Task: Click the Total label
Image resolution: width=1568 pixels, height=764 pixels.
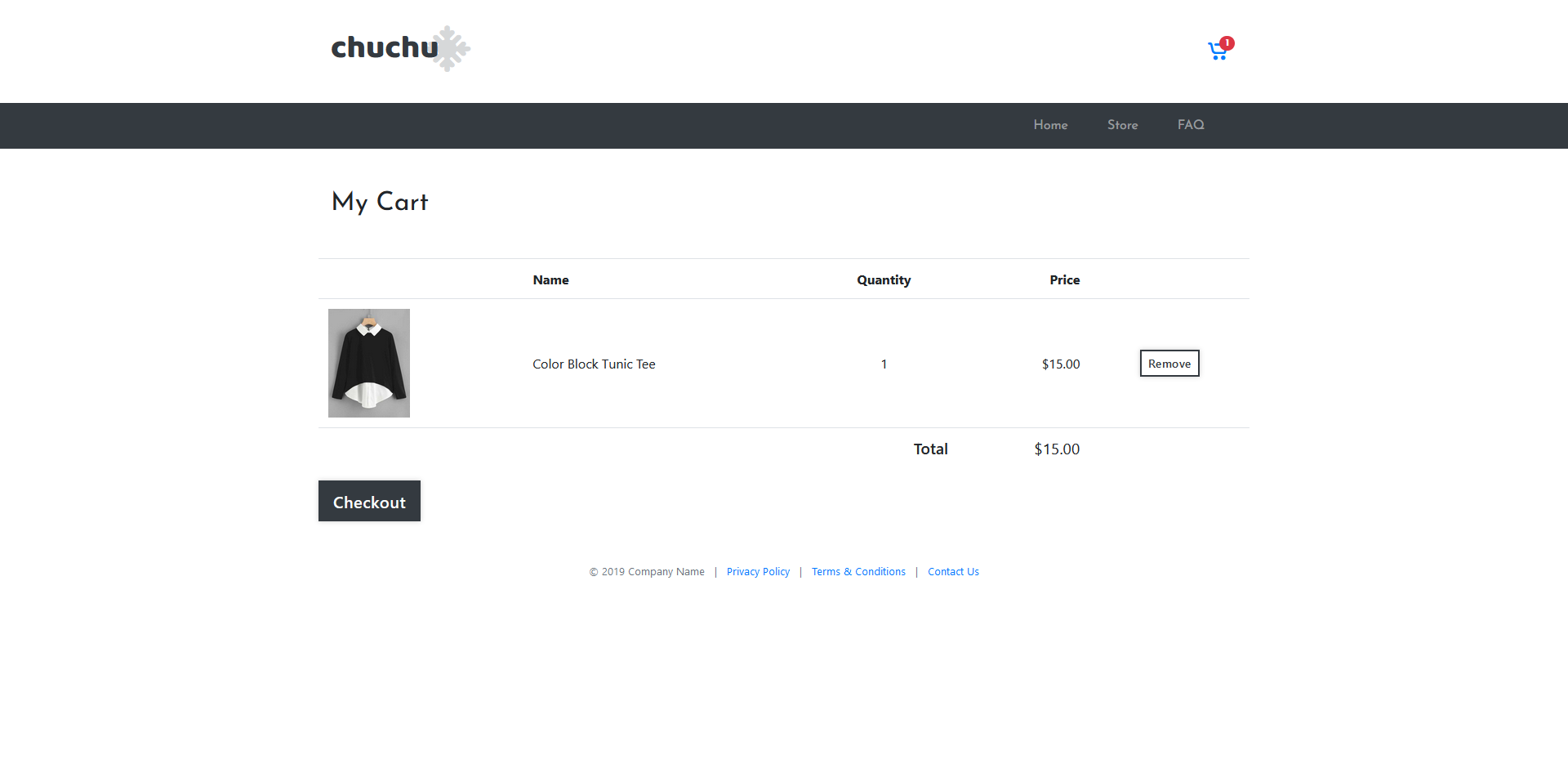Action: [930, 449]
